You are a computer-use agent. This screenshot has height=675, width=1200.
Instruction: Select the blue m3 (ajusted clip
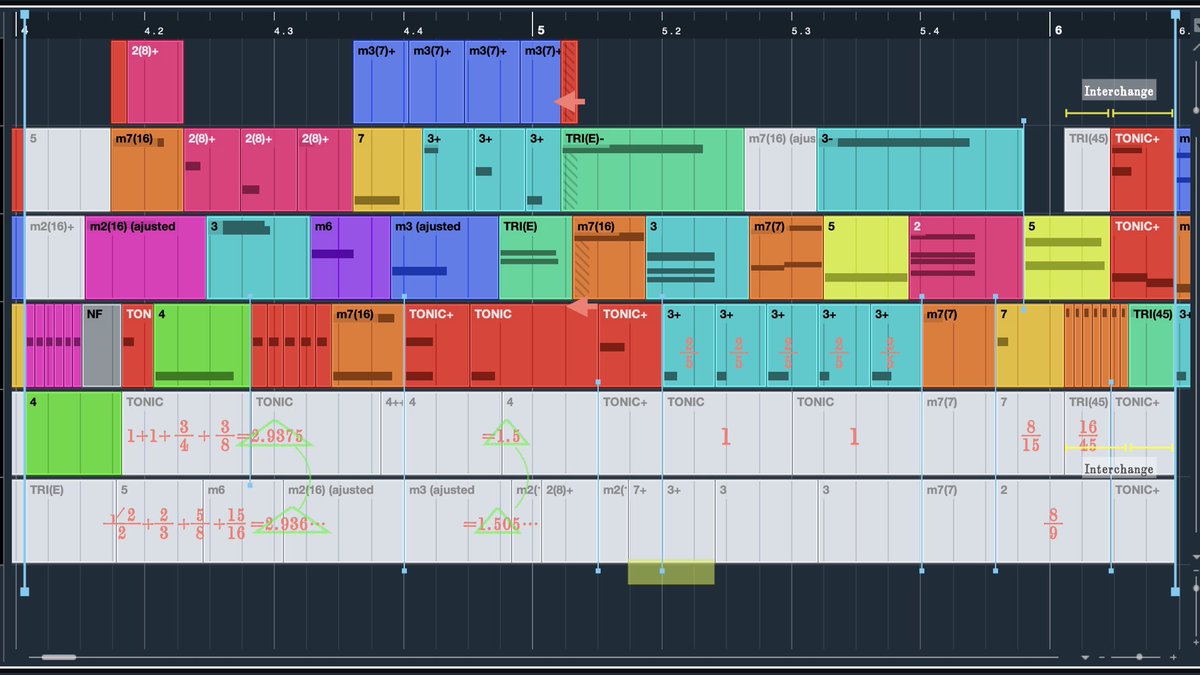point(444,258)
